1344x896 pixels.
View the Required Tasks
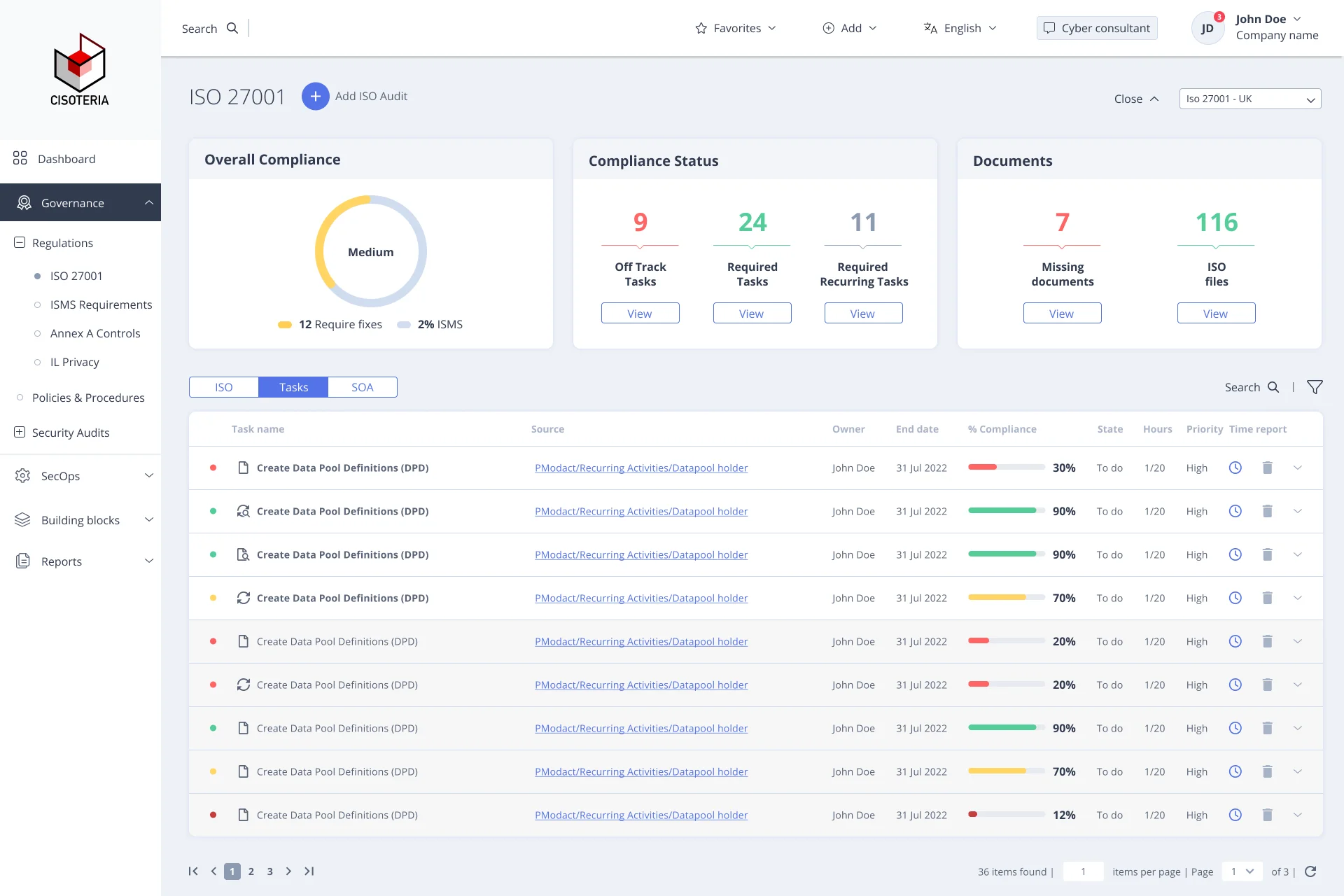(x=752, y=313)
